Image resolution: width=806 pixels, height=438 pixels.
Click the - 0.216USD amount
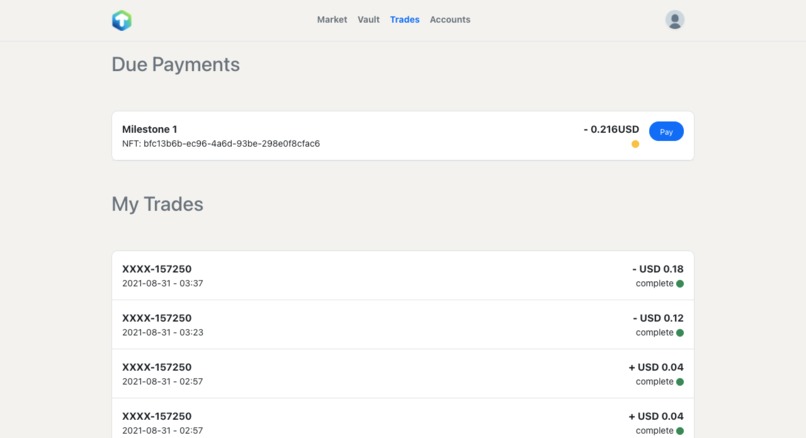tap(611, 129)
